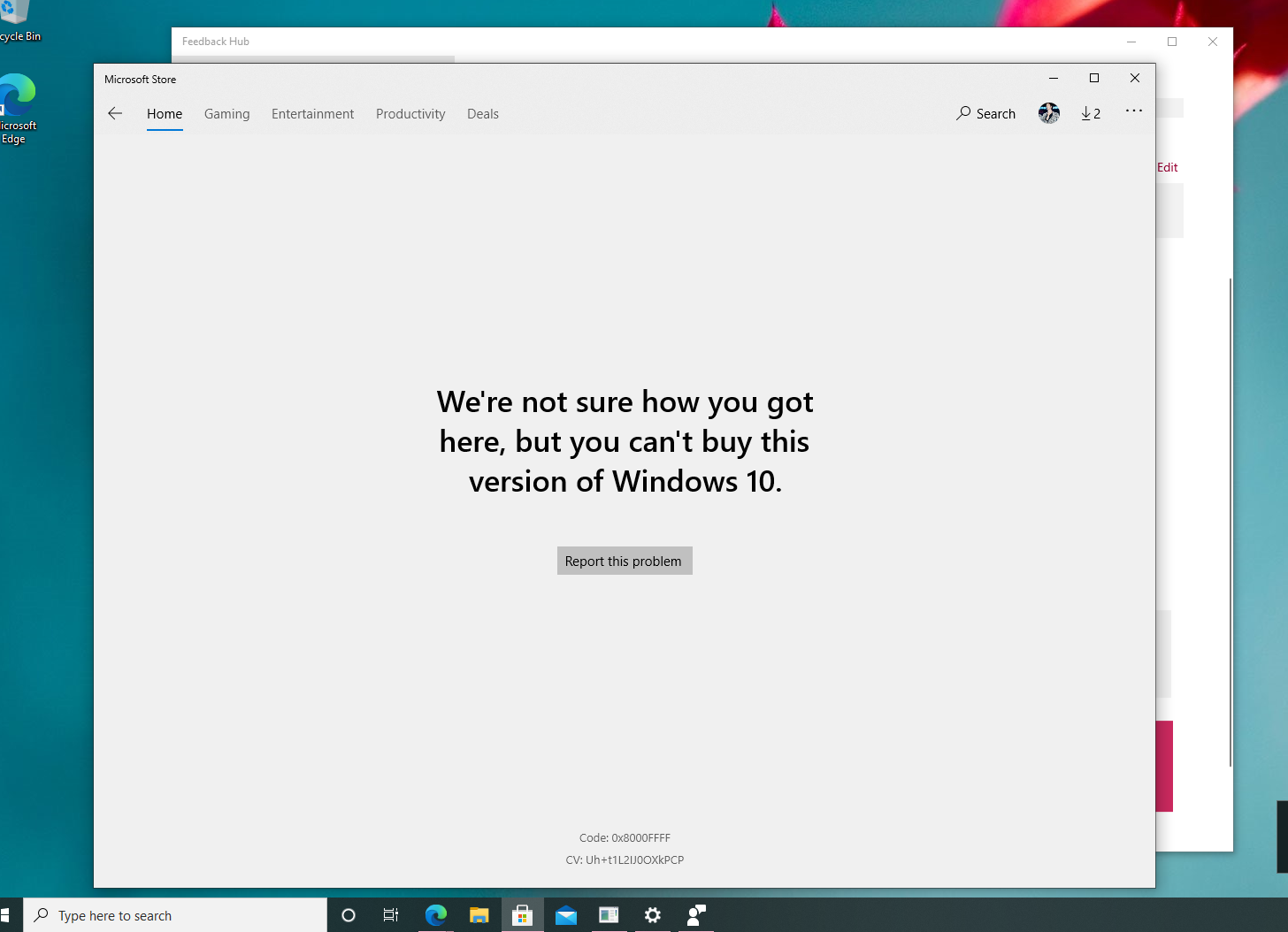This screenshot has width=1288, height=932.
Task: Click the Feedback Hub title bar text
Action: (216, 42)
